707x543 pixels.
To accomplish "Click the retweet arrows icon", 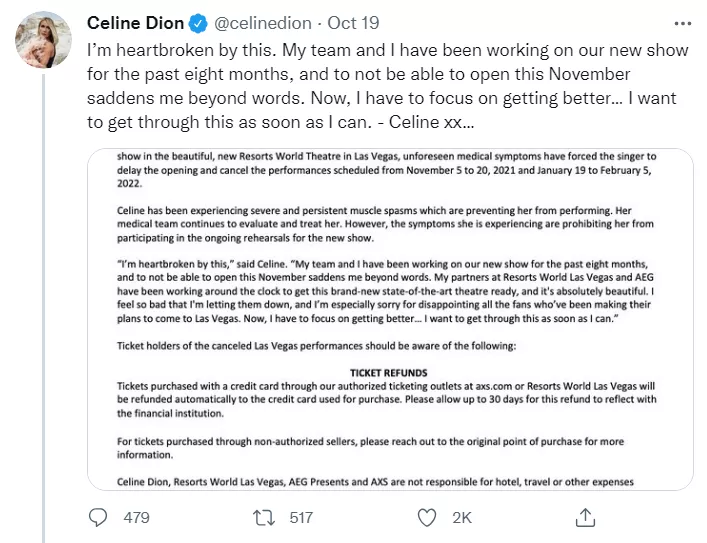I will [x=264, y=517].
